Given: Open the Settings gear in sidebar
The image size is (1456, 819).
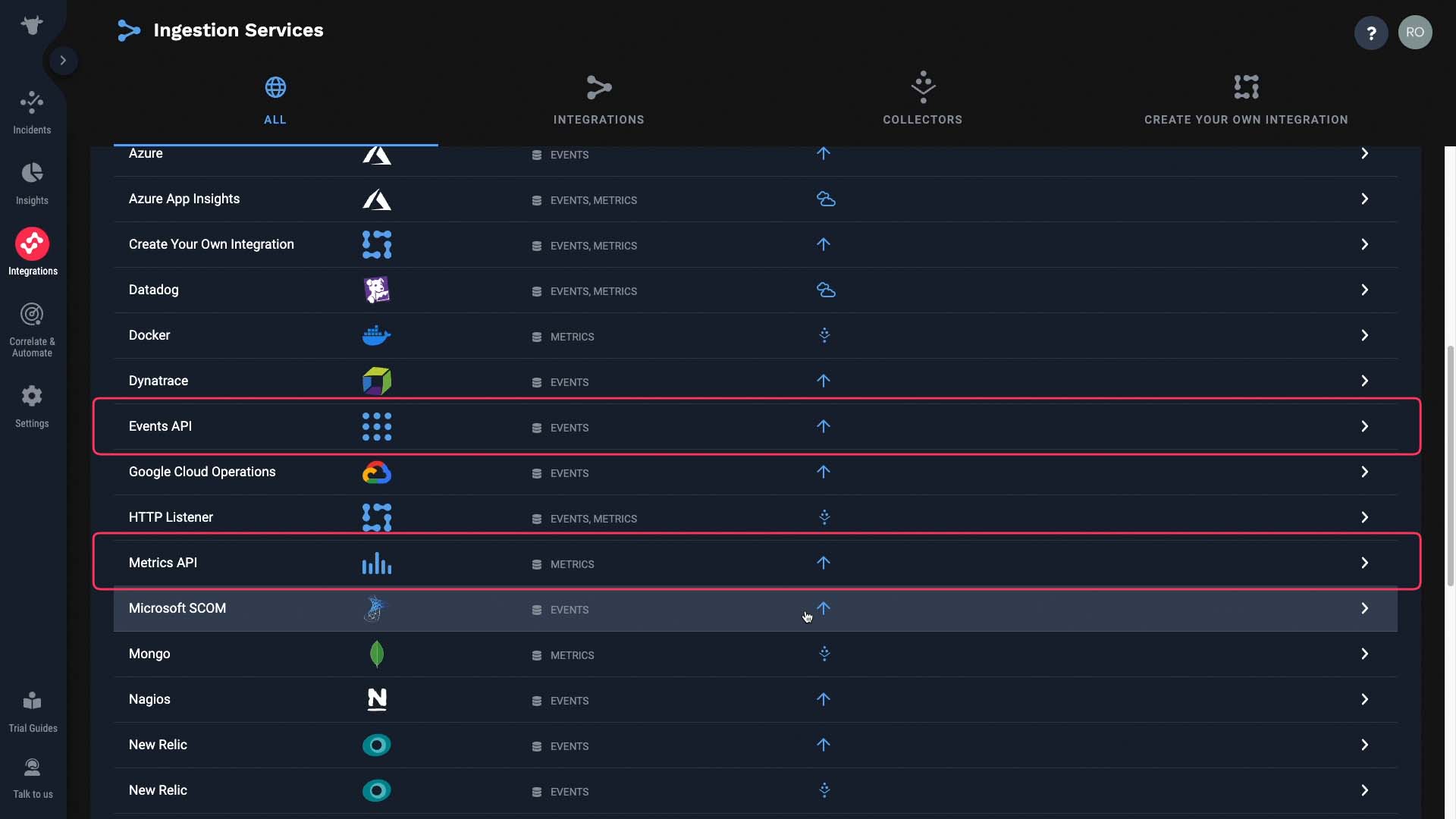Looking at the screenshot, I should [32, 396].
